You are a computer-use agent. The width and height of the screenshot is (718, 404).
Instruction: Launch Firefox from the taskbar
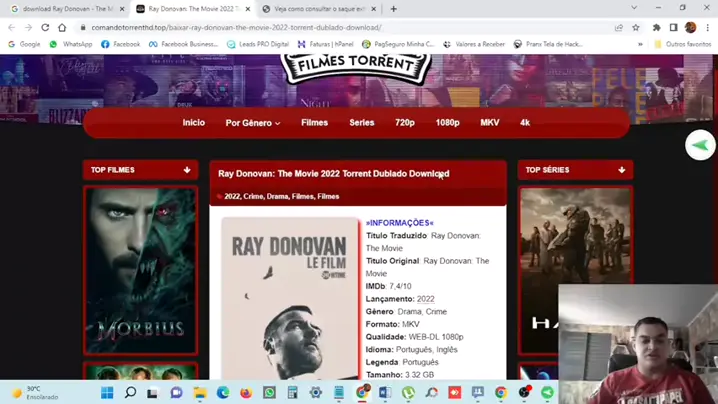[246, 393]
